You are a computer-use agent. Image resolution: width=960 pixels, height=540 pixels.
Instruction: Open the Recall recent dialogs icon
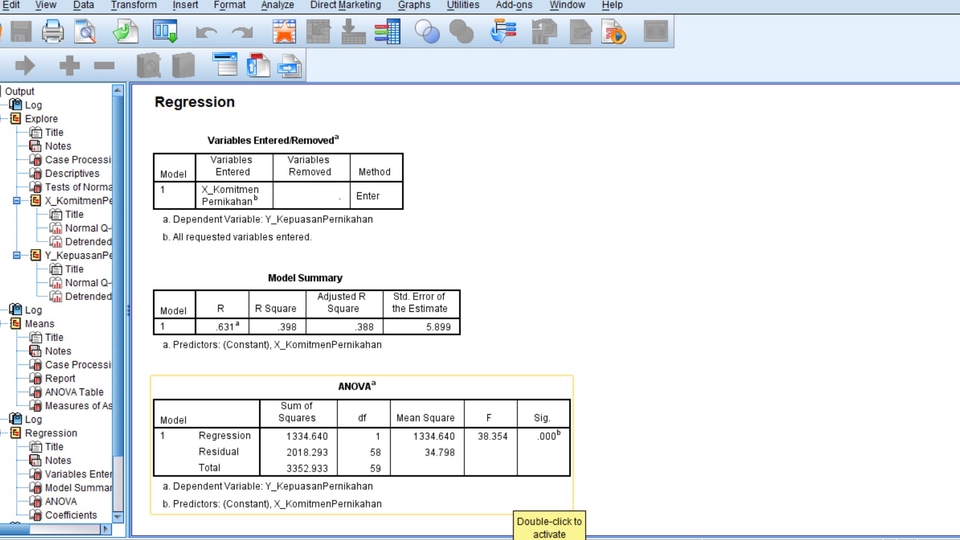click(165, 32)
